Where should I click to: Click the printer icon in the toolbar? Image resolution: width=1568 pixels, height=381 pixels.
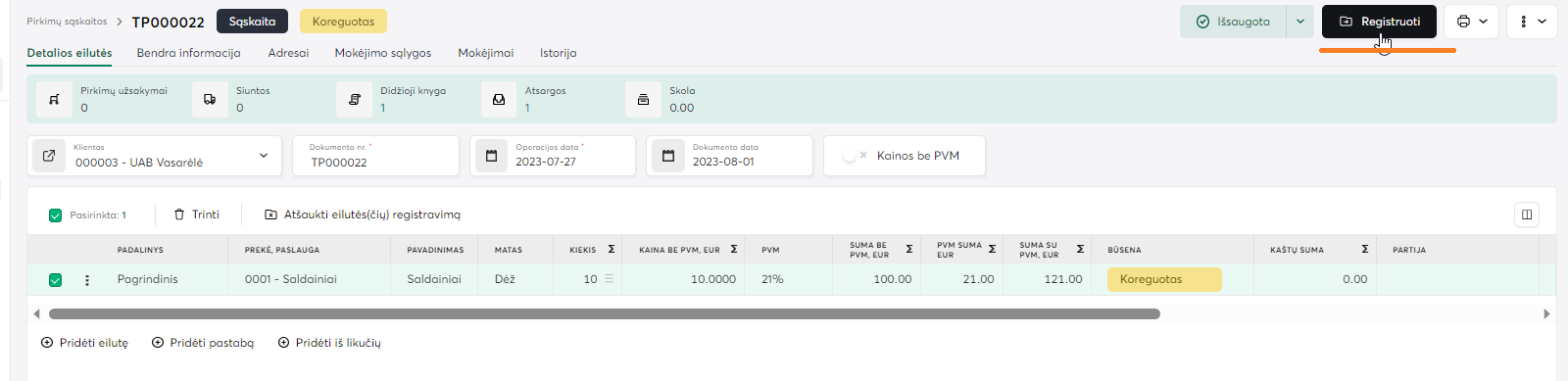(x=1463, y=22)
